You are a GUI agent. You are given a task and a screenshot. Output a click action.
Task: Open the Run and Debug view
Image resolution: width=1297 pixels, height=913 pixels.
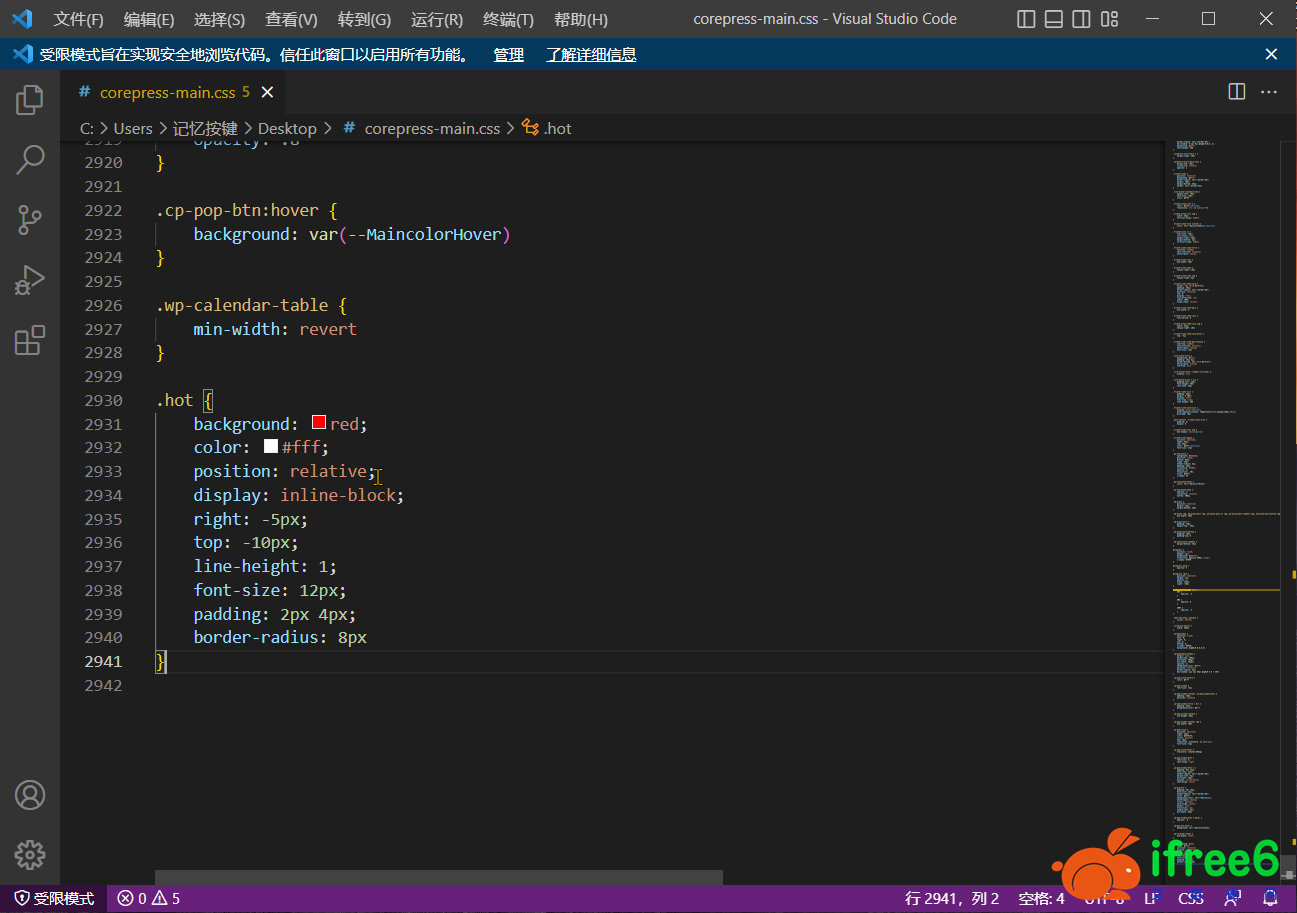coord(30,281)
